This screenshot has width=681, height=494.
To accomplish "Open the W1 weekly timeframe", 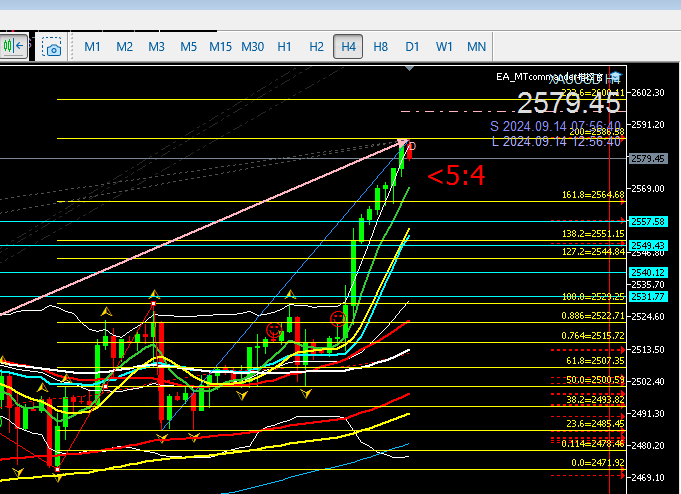I will click(444, 46).
